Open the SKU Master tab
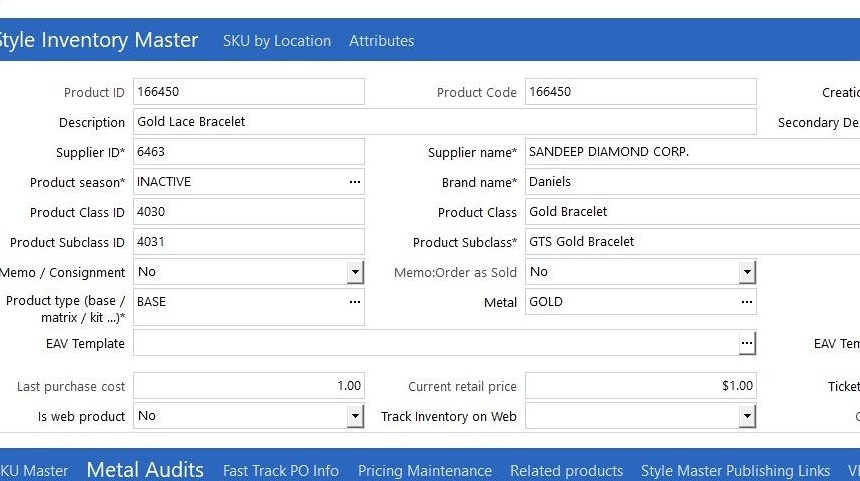 pos(34,471)
